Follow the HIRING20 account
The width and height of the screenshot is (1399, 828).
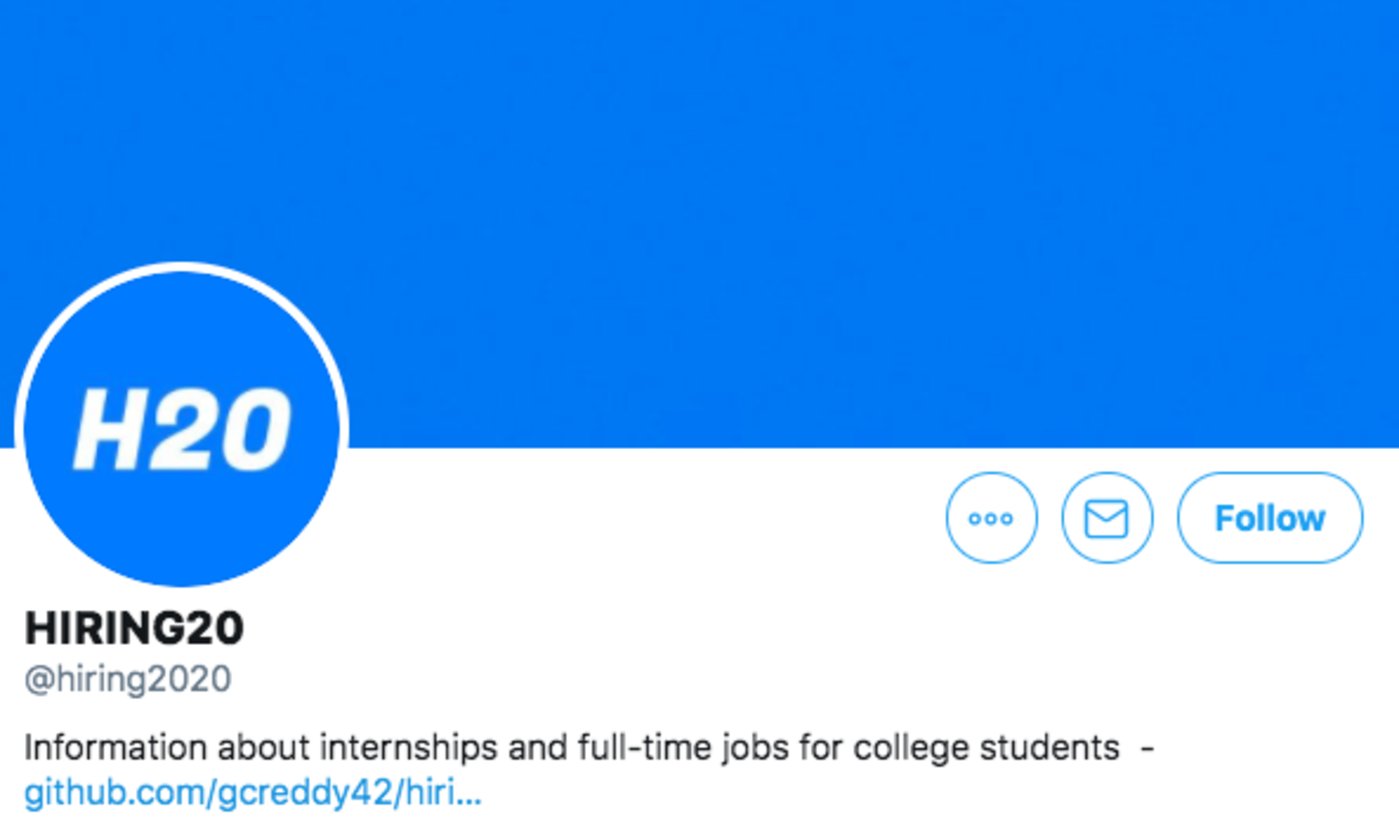(x=1269, y=518)
